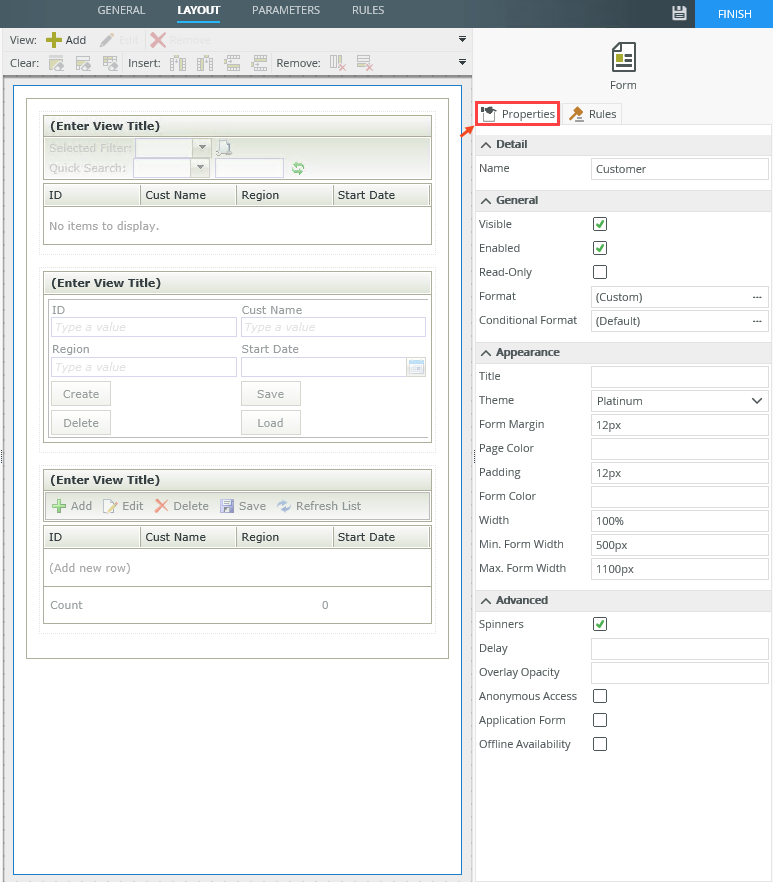Click the green refresh icon beside Quick Search
The height and width of the screenshot is (882, 773).
298,168
